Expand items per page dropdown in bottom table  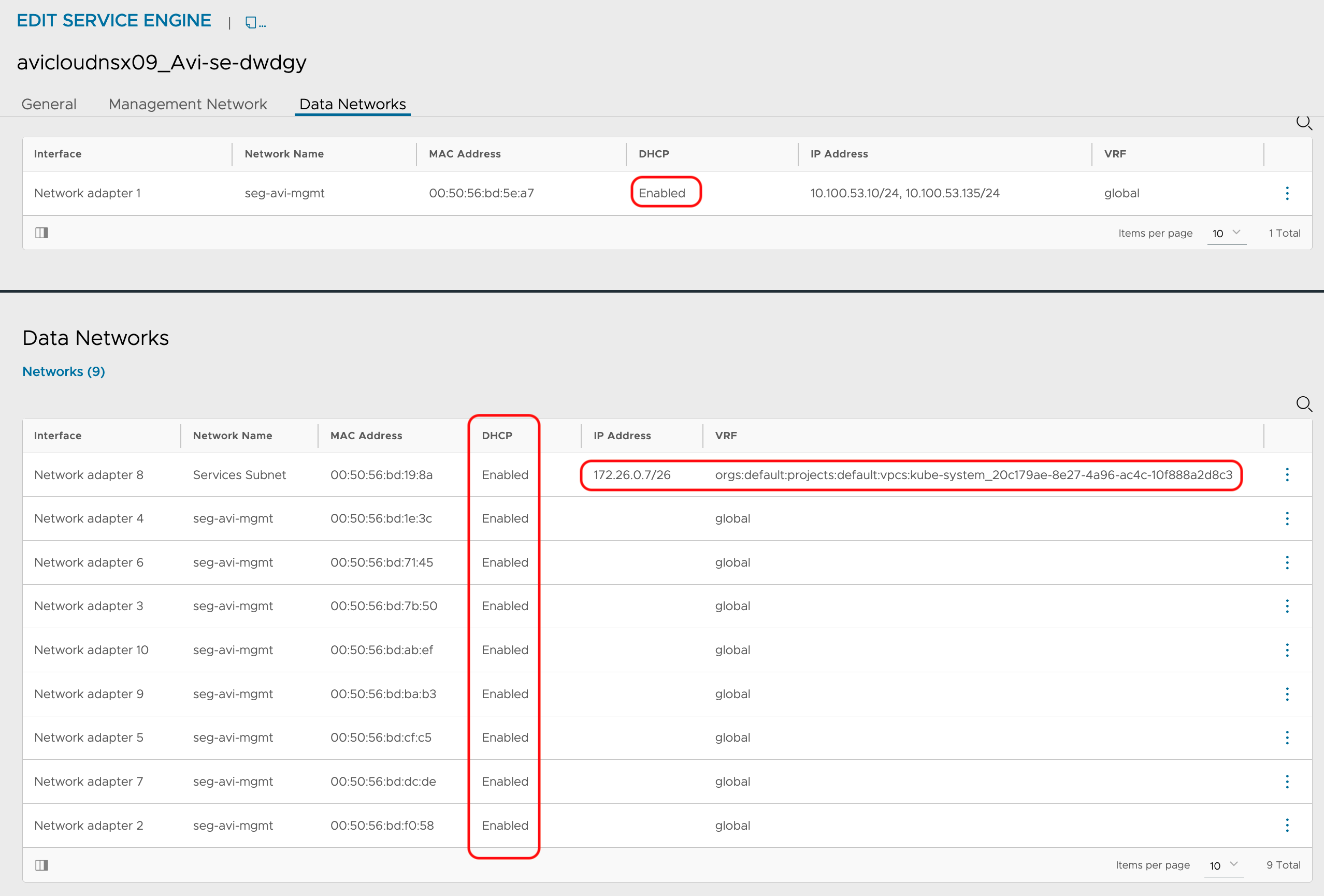click(x=1224, y=865)
